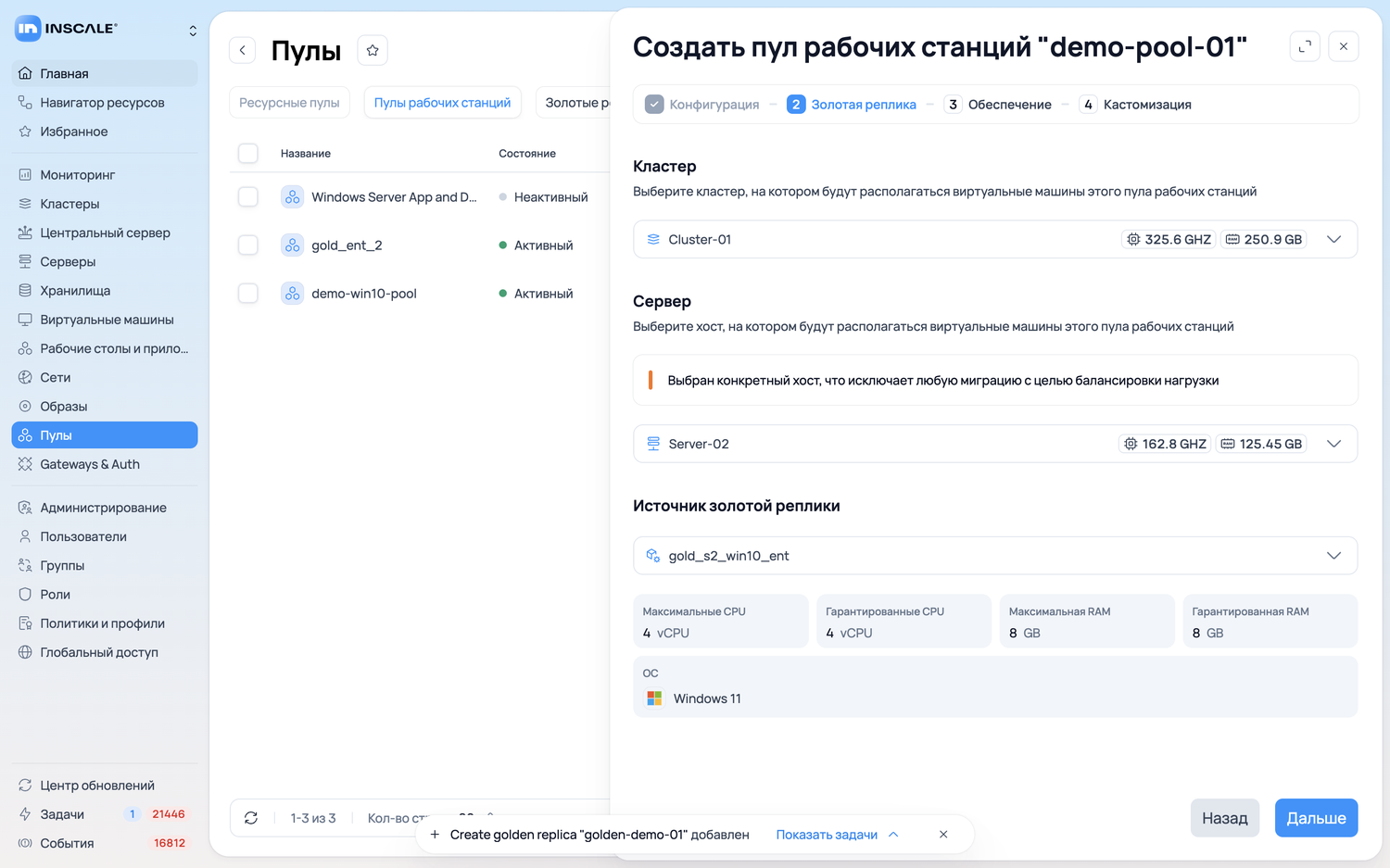Collapse tasks list chevron in notification

click(893, 835)
